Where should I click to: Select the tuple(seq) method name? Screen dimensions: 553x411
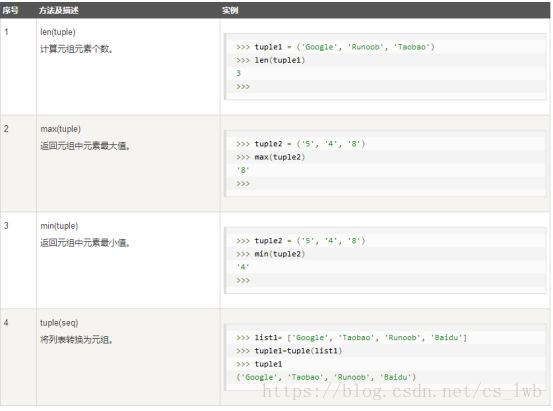[x=59, y=323]
